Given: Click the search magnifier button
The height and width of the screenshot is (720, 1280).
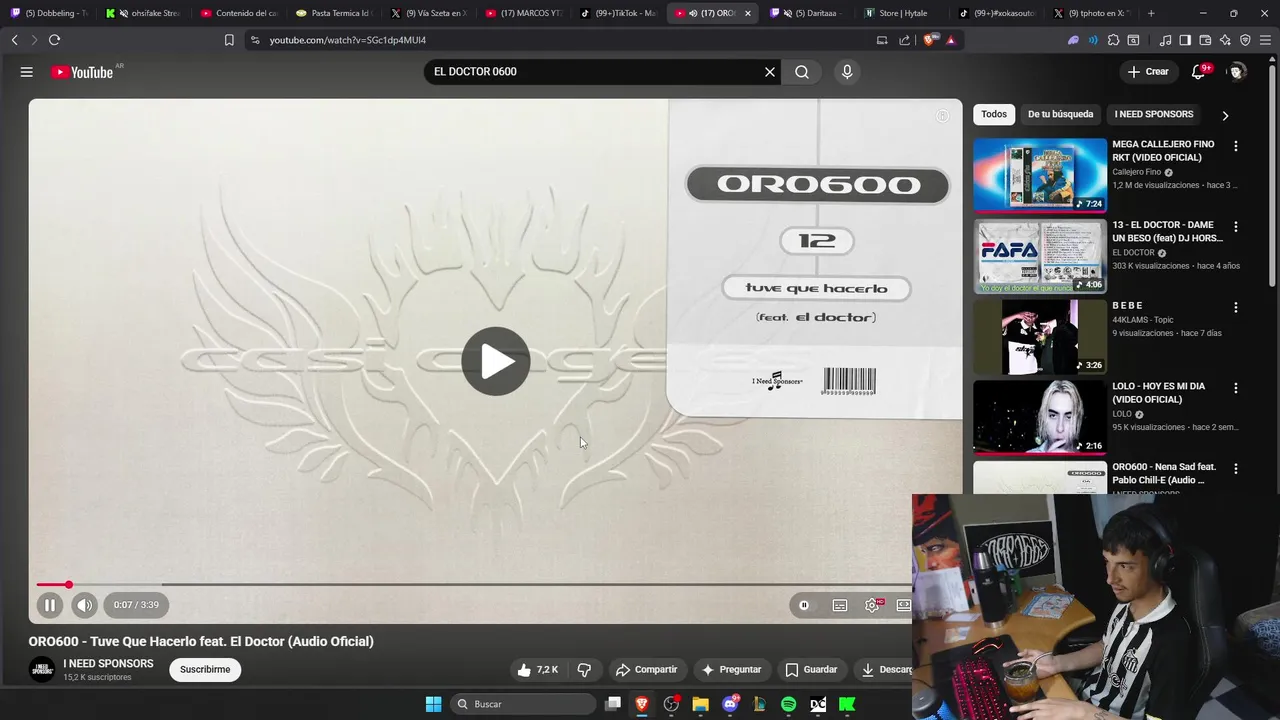Looking at the screenshot, I should coord(802,72).
